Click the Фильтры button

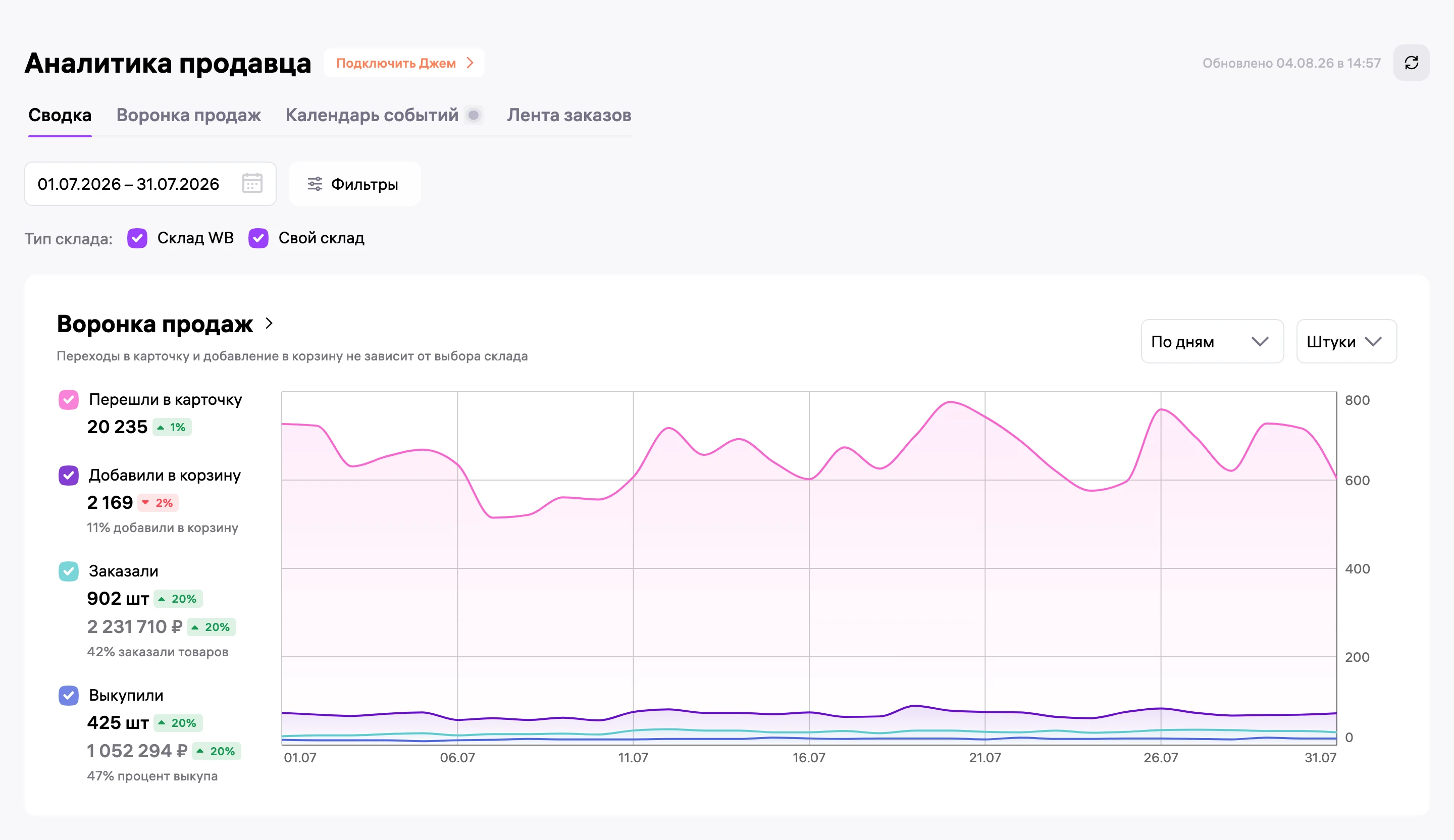pos(354,184)
